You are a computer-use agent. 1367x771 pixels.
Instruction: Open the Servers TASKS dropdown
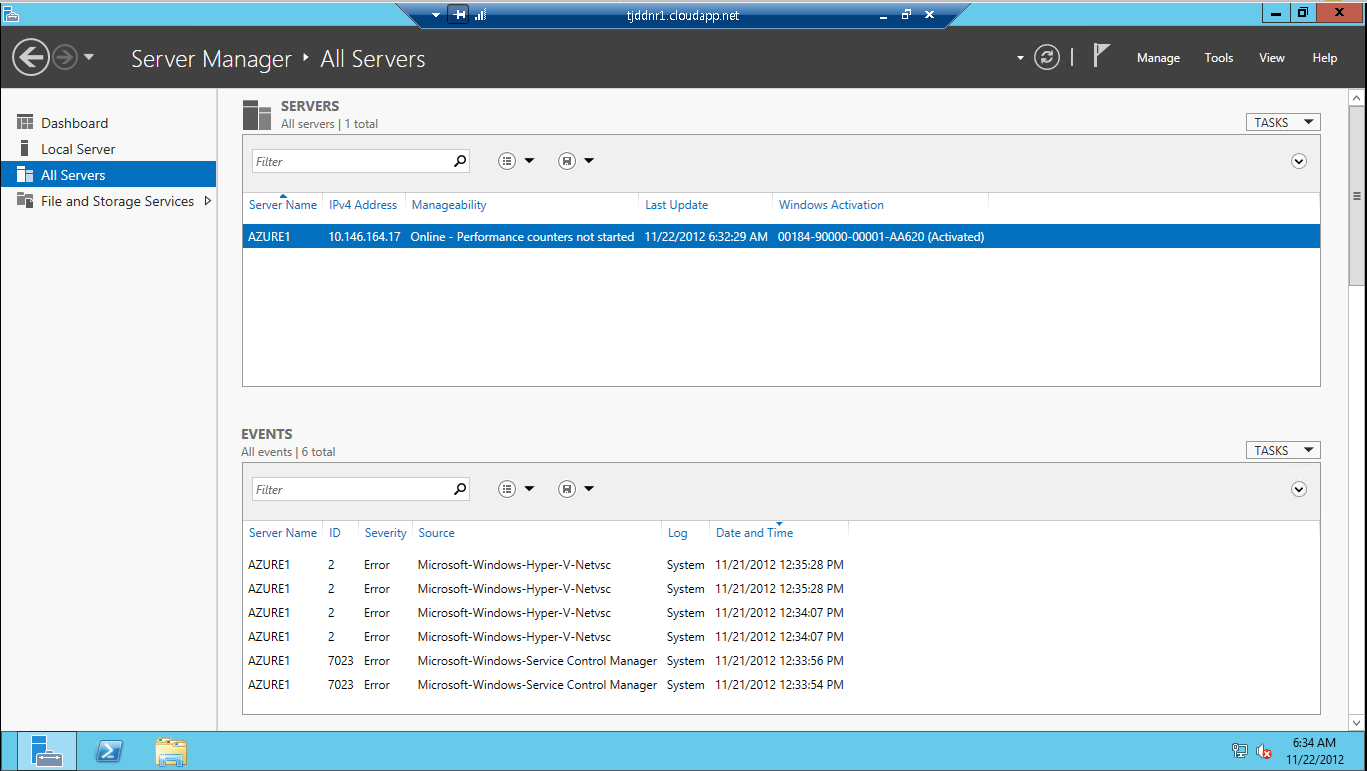pyautogui.click(x=1283, y=122)
